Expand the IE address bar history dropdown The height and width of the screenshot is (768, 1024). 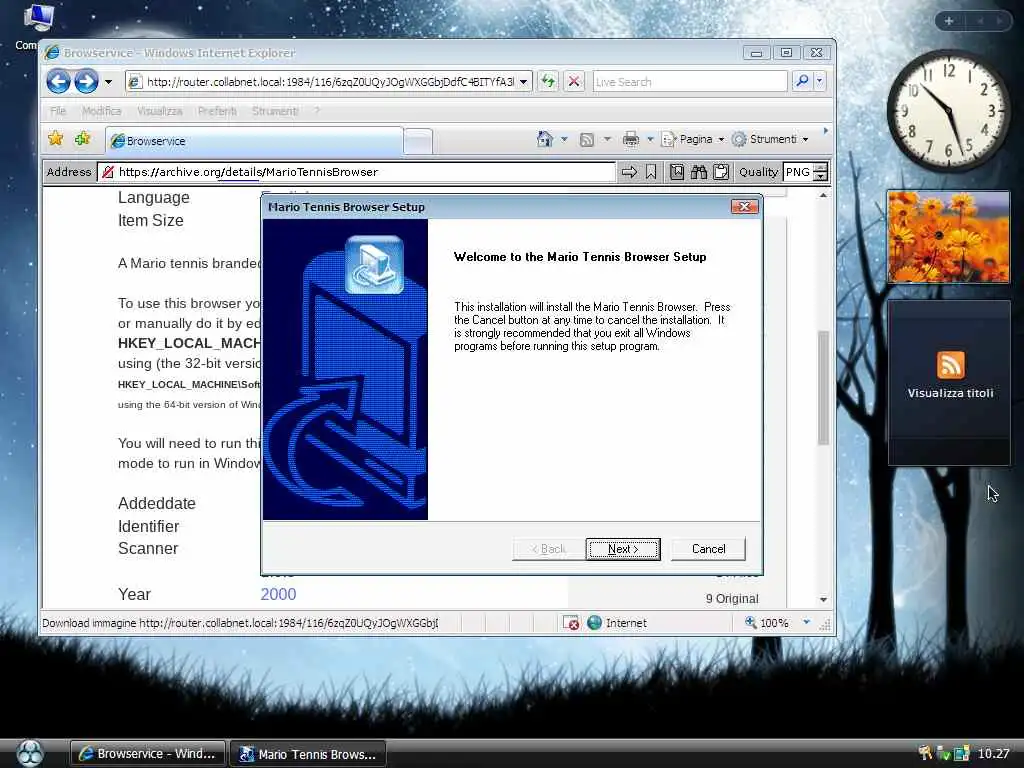click(x=524, y=82)
